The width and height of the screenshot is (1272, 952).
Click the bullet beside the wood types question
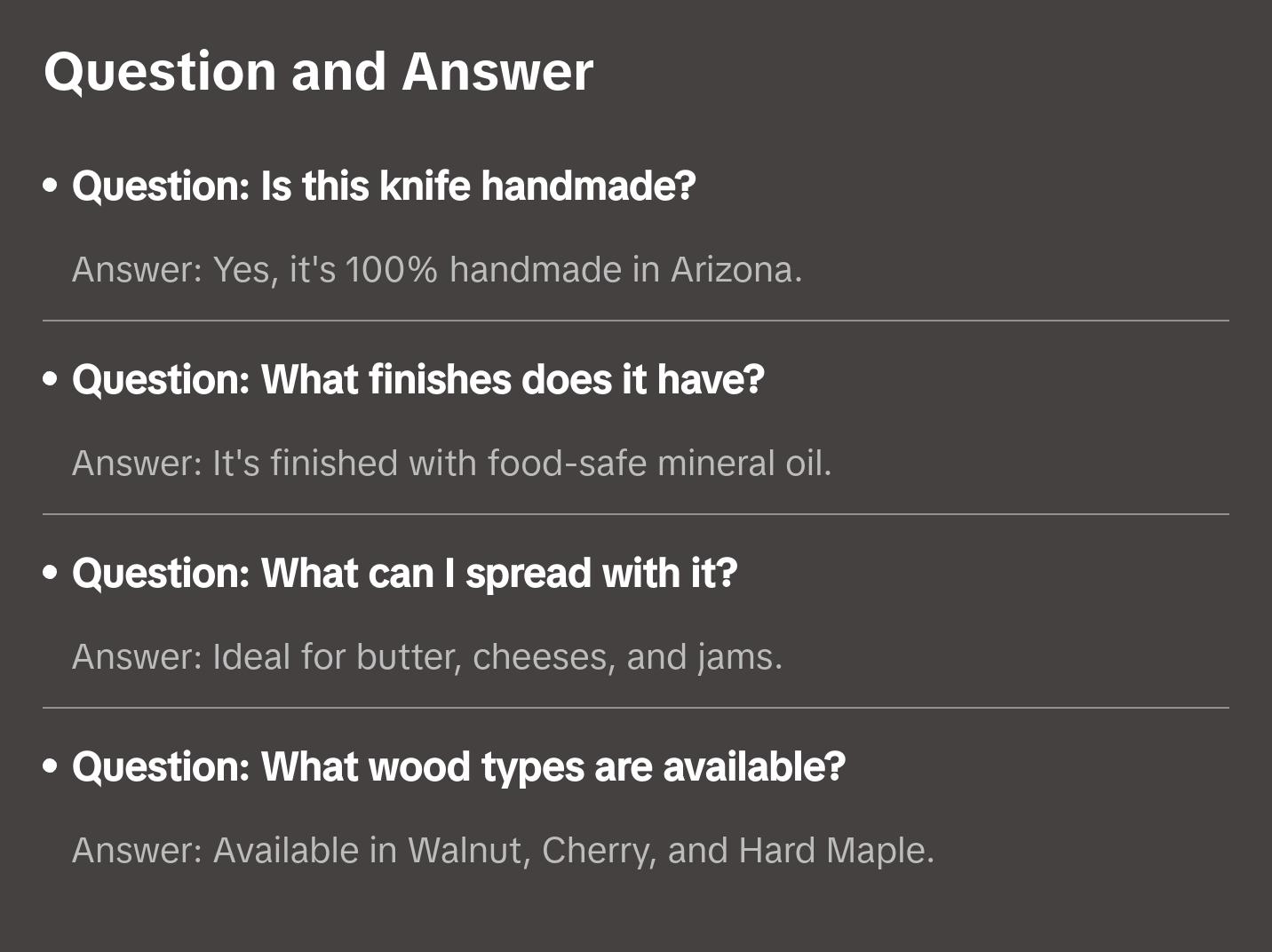[51, 767]
